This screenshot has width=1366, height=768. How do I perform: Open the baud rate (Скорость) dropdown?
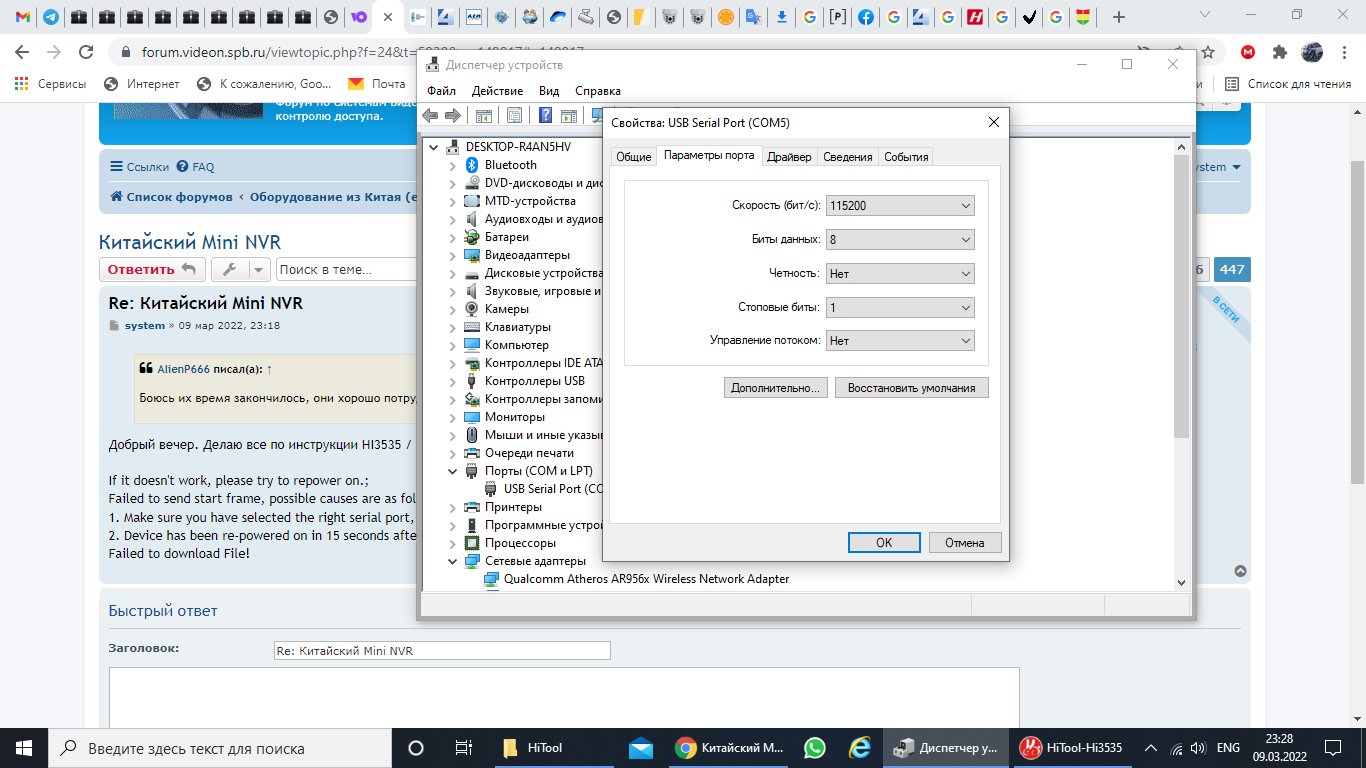click(x=900, y=205)
